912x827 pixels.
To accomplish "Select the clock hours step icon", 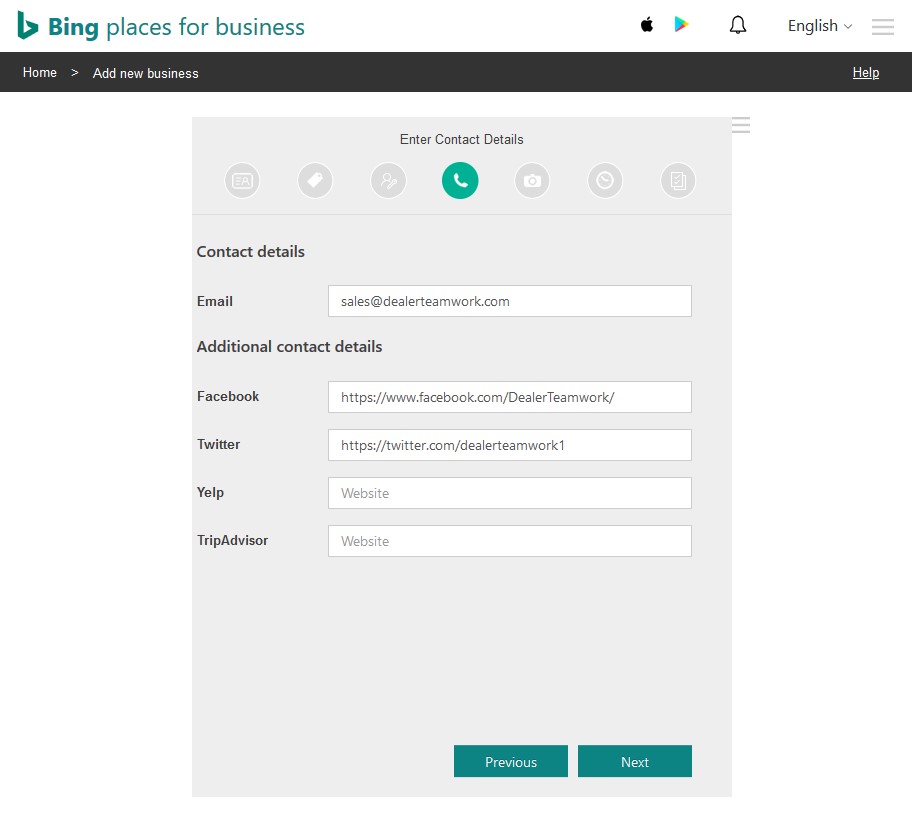I will click(605, 180).
